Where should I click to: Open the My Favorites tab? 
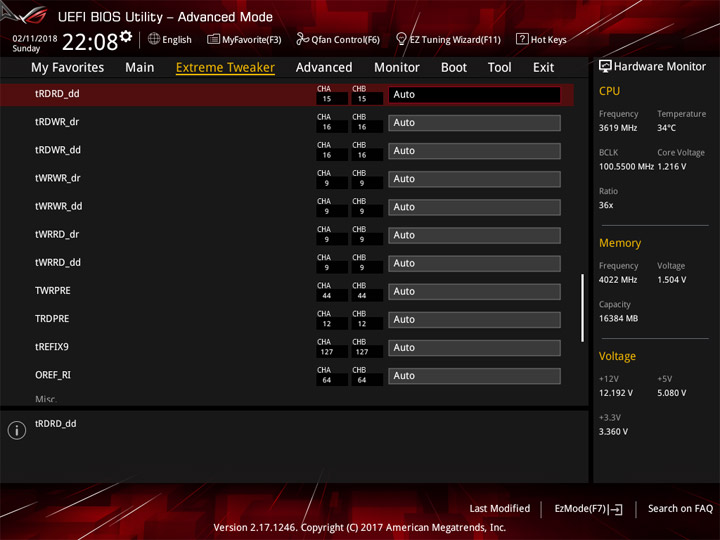pyautogui.click(x=68, y=68)
